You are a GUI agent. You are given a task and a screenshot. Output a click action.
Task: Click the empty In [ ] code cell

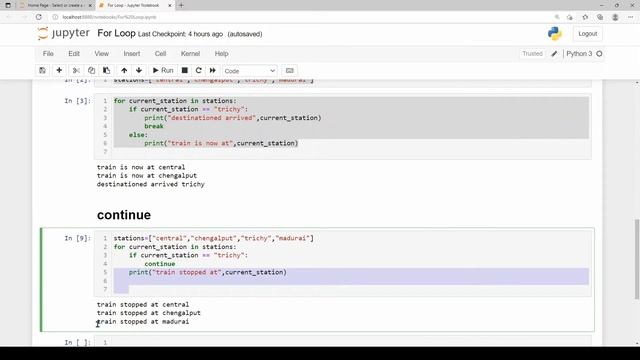[342, 342]
